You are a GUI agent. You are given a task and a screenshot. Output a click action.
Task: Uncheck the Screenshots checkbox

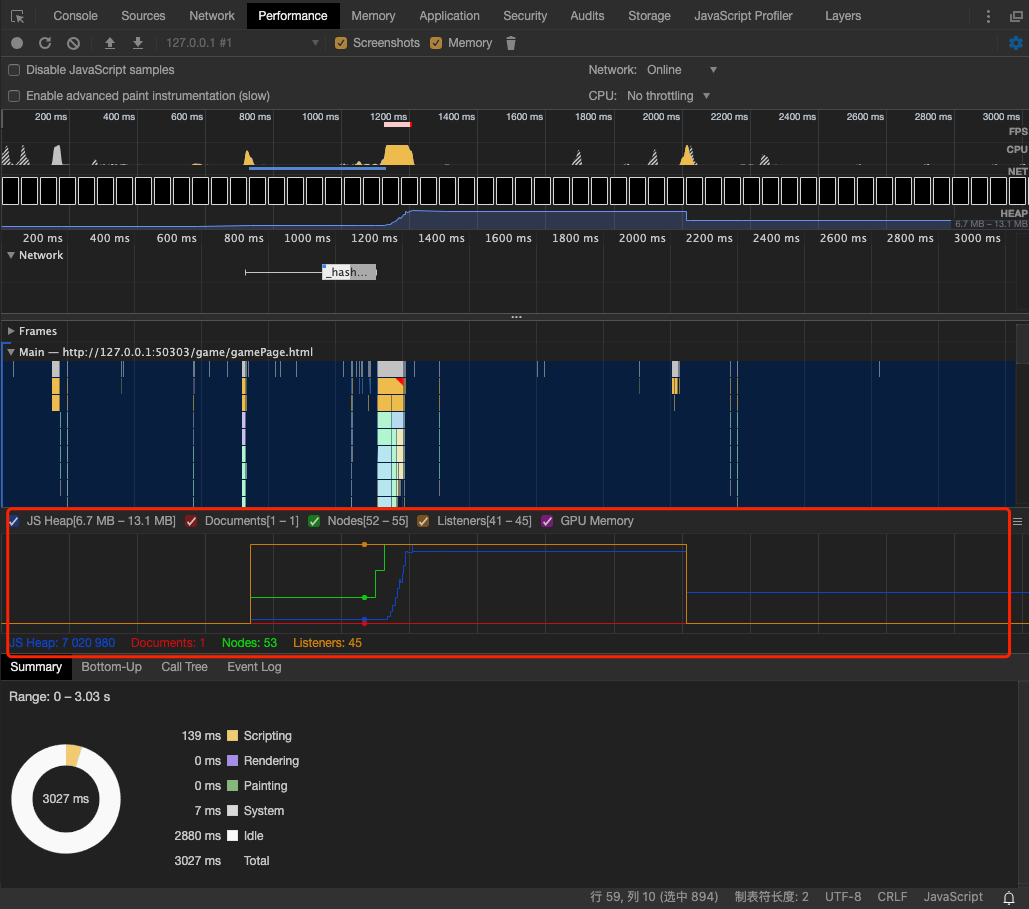coord(341,43)
